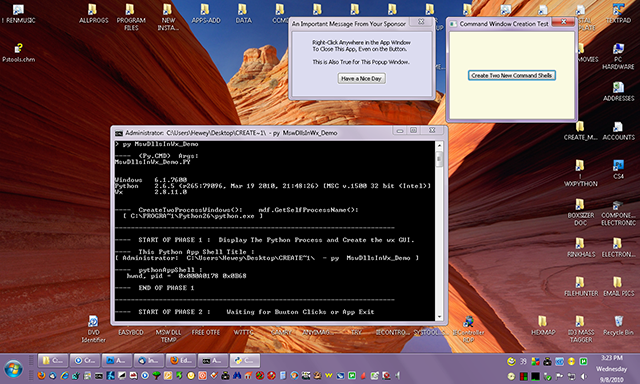This screenshot has height=384, width=640.
Task: Select the PROGRAM FILES desktop folder
Action: tap(131, 17)
